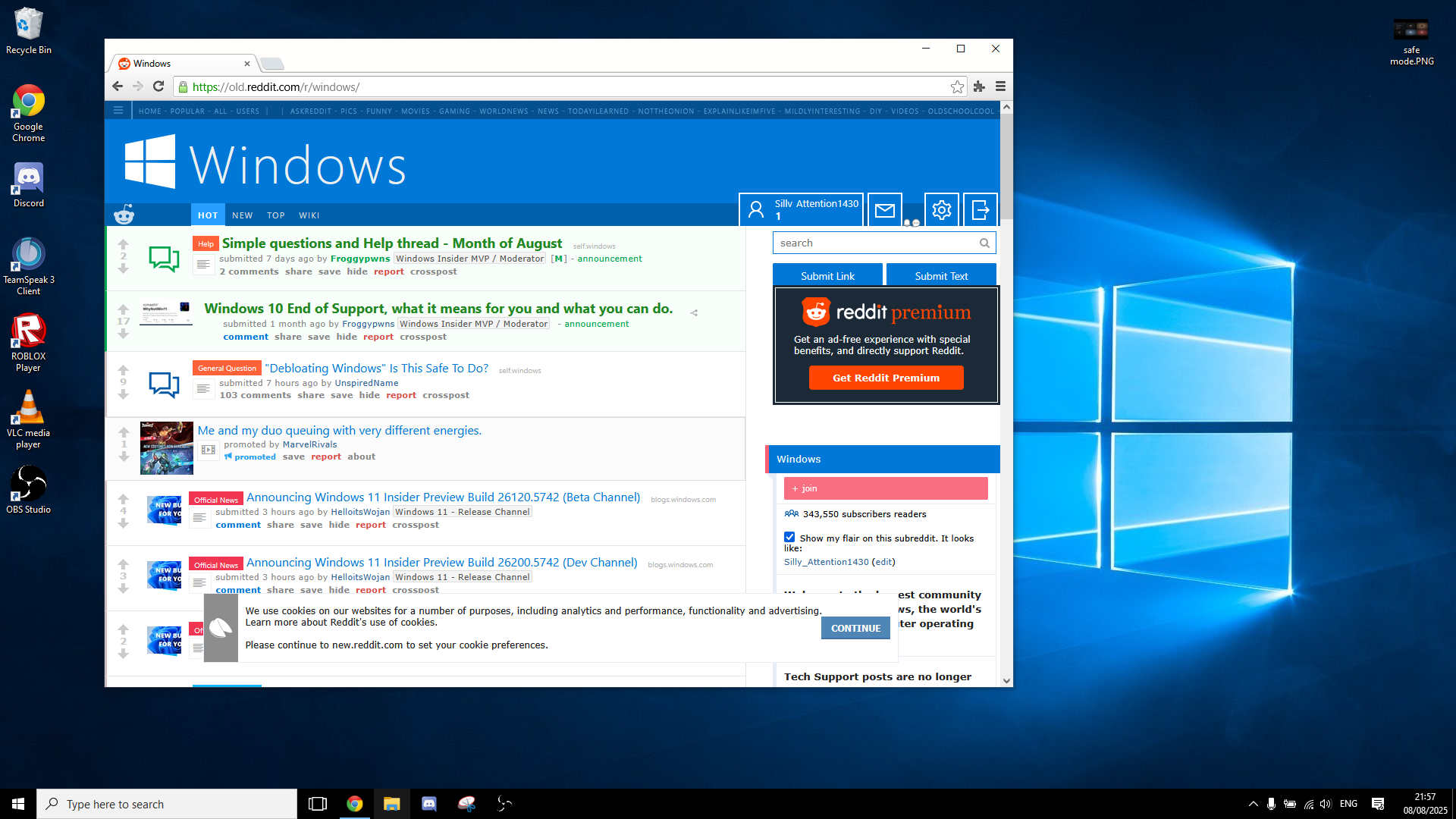Open the safe mode.PNG desktop file
Screen dimensions: 1456x819
point(1411,42)
